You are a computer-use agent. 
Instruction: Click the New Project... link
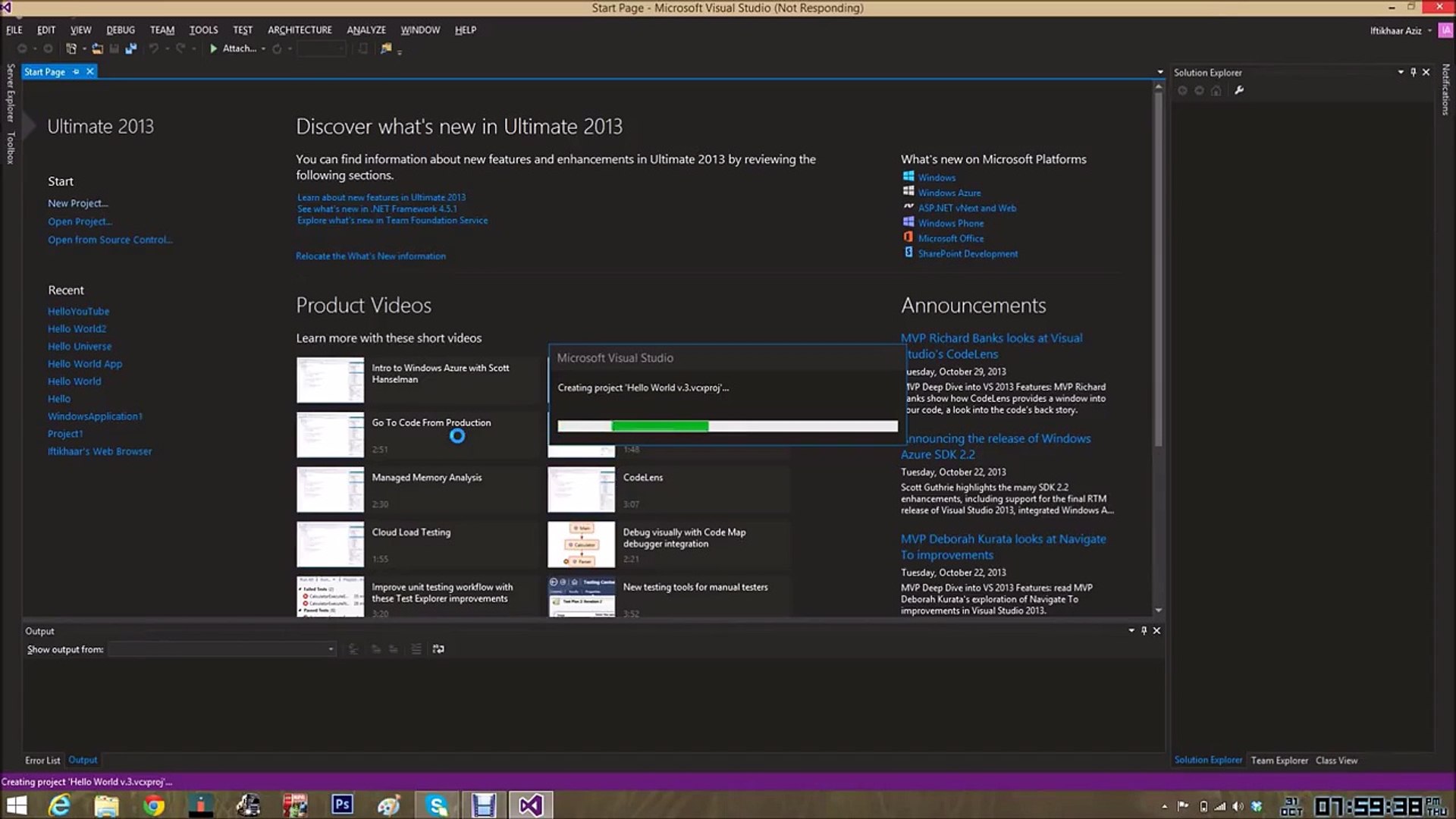click(x=77, y=203)
